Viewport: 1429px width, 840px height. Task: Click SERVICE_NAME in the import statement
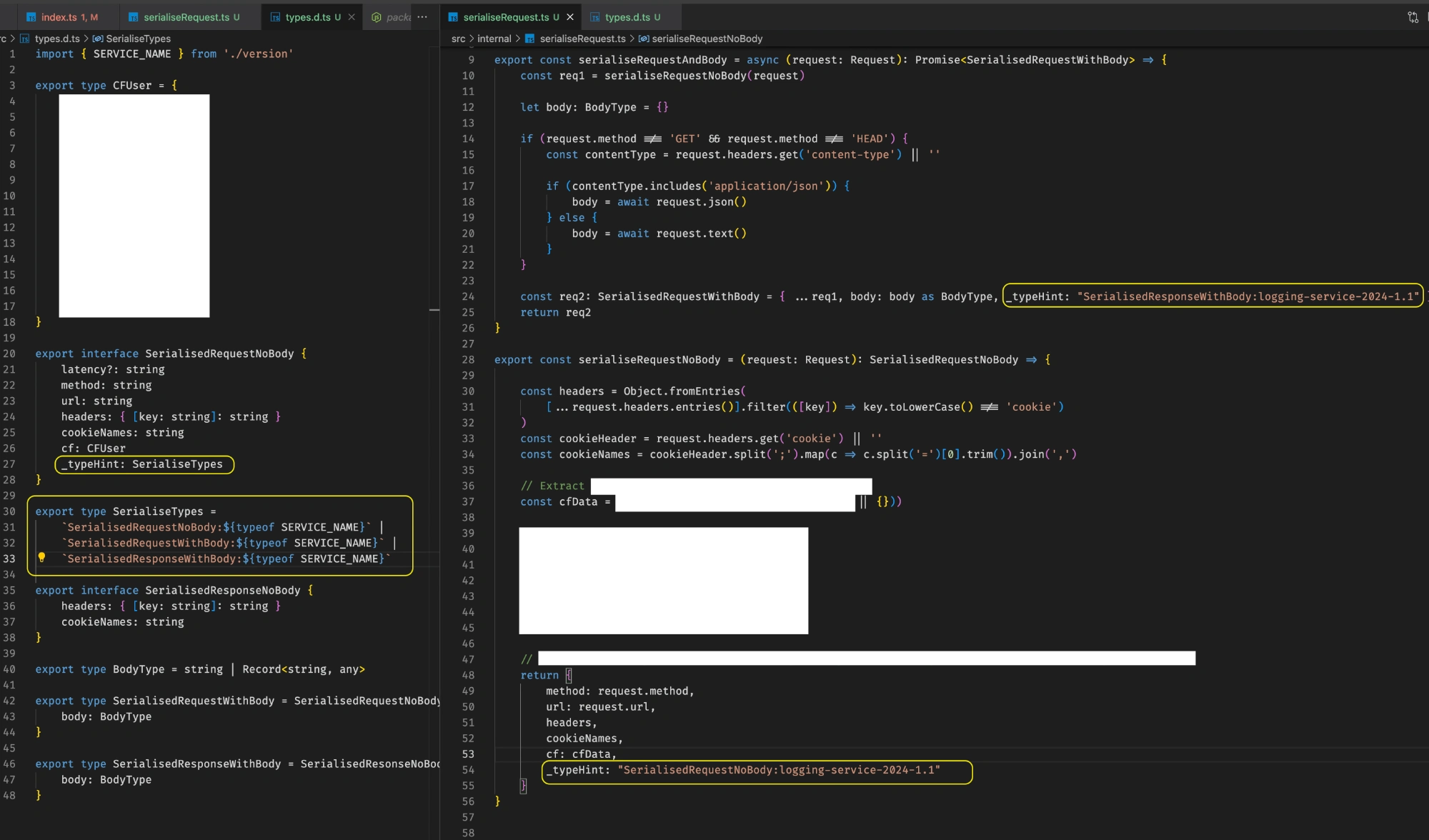coord(132,54)
